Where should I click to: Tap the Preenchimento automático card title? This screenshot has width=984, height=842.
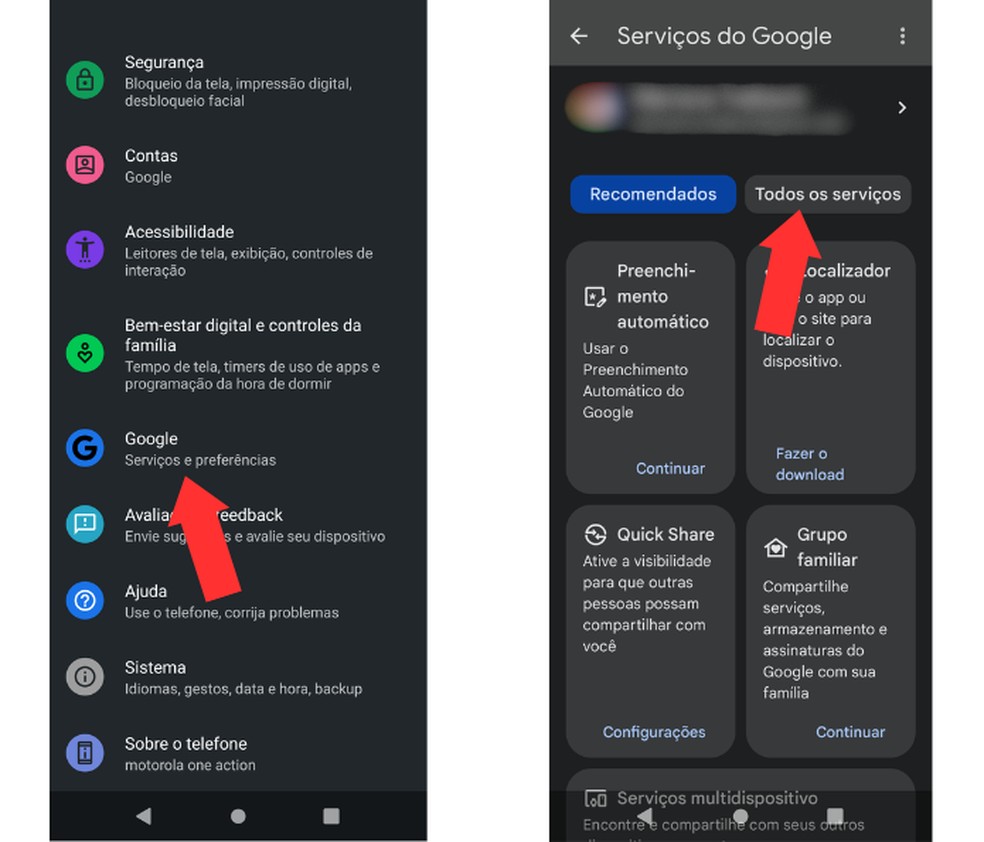pos(663,296)
